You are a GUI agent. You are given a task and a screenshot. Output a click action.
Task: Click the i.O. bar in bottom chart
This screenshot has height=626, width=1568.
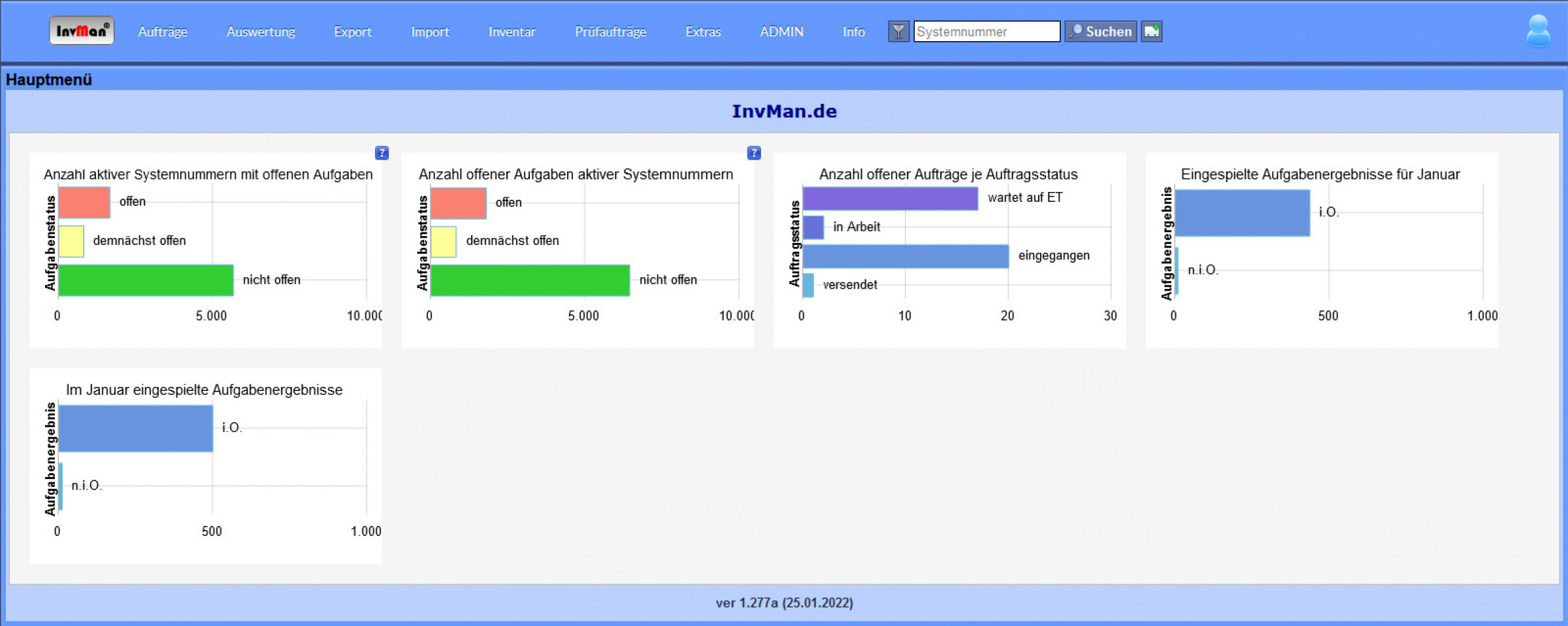point(135,429)
